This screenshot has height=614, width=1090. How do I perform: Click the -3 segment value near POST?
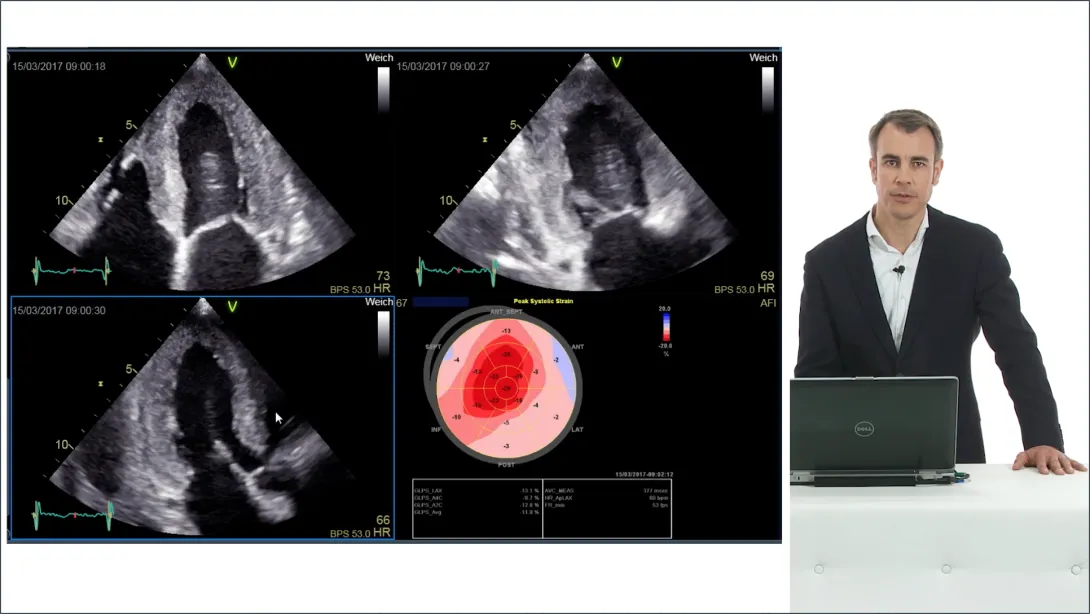pos(506,446)
